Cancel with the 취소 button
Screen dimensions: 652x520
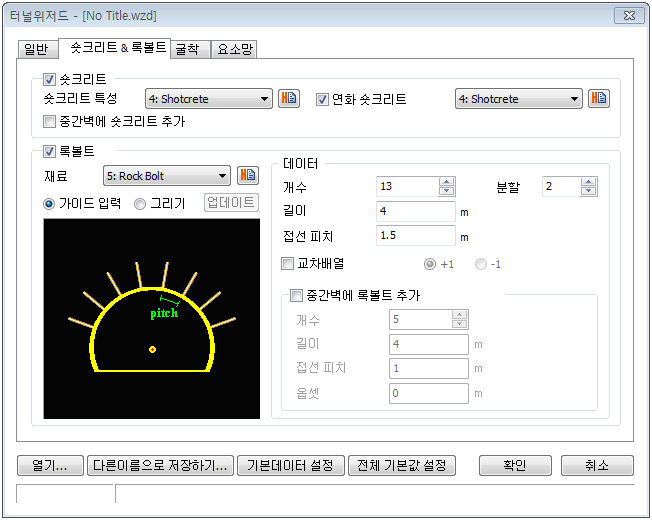click(597, 465)
